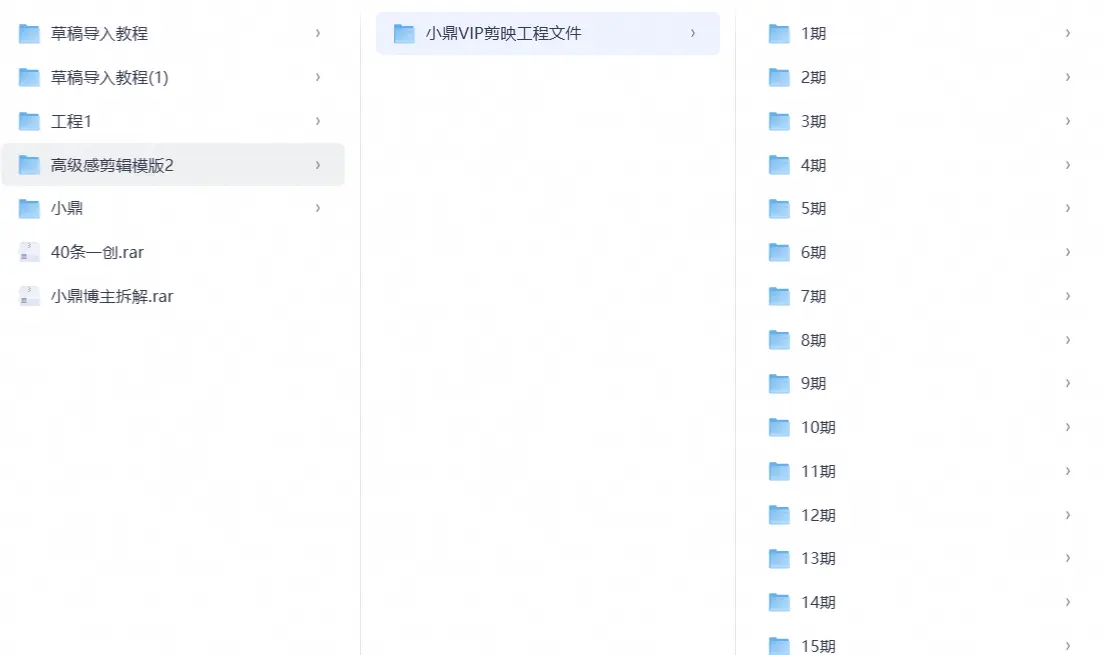Select the 草稿导入教程 folder name
Viewport: 1103px width, 655px height.
coord(99,34)
